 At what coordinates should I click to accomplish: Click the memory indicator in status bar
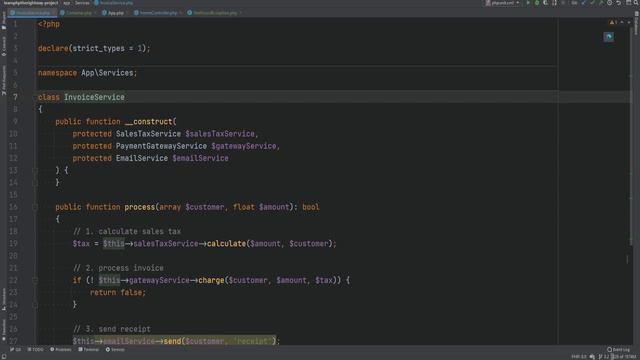coord(625,357)
